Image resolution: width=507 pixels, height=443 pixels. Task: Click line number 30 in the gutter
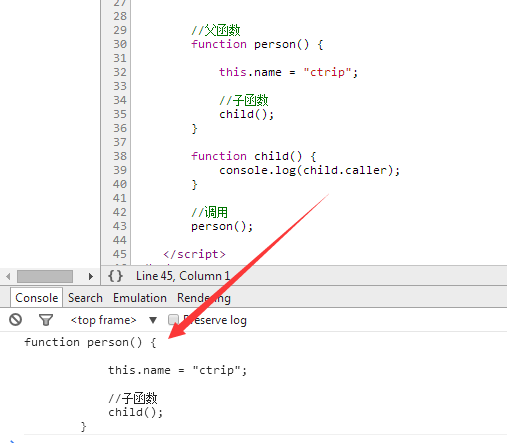click(x=120, y=44)
